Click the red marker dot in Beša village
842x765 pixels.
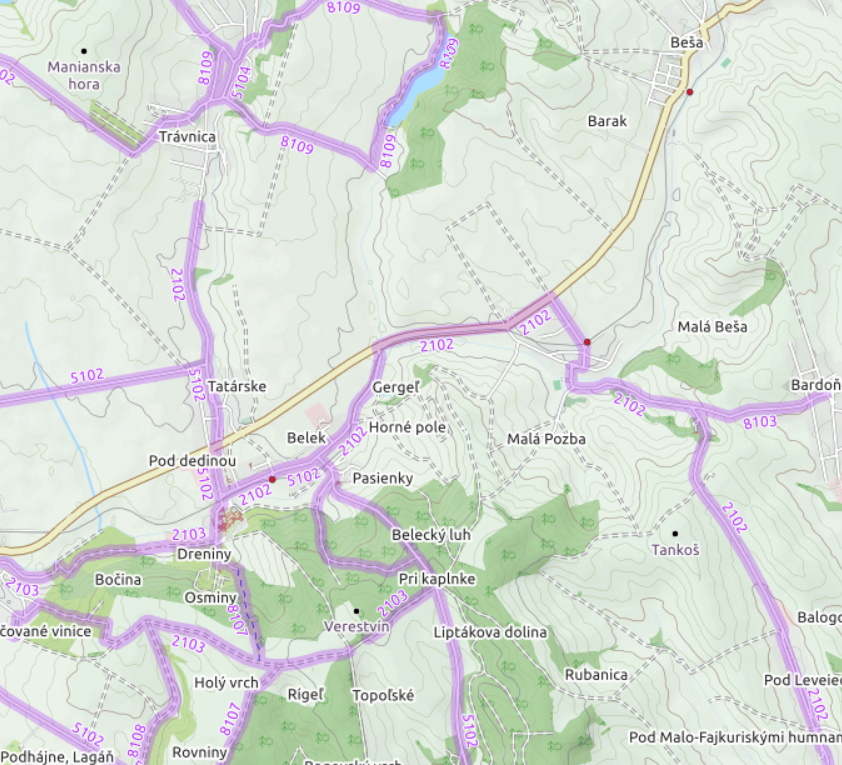tap(690, 92)
